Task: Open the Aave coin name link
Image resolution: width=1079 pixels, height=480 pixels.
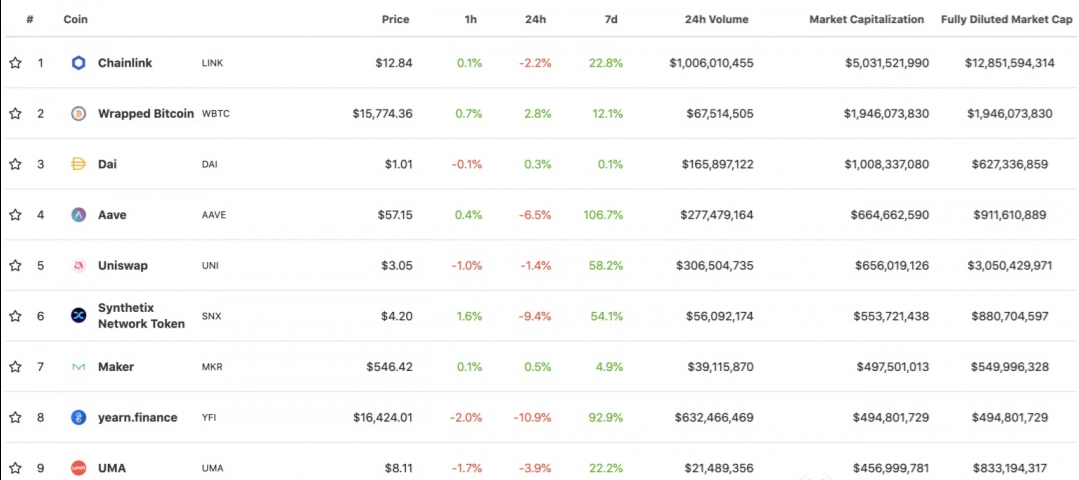Action: [x=112, y=215]
